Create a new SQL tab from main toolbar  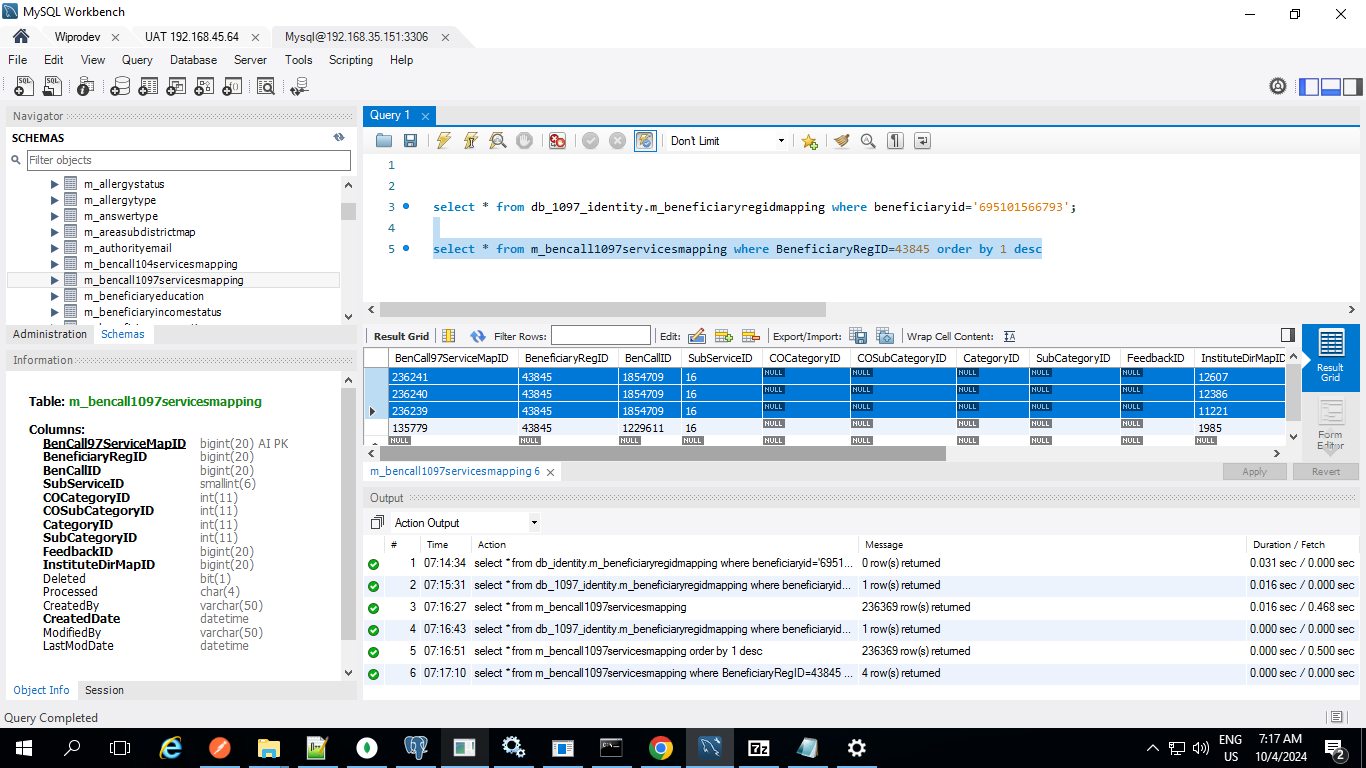click(24, 87)
